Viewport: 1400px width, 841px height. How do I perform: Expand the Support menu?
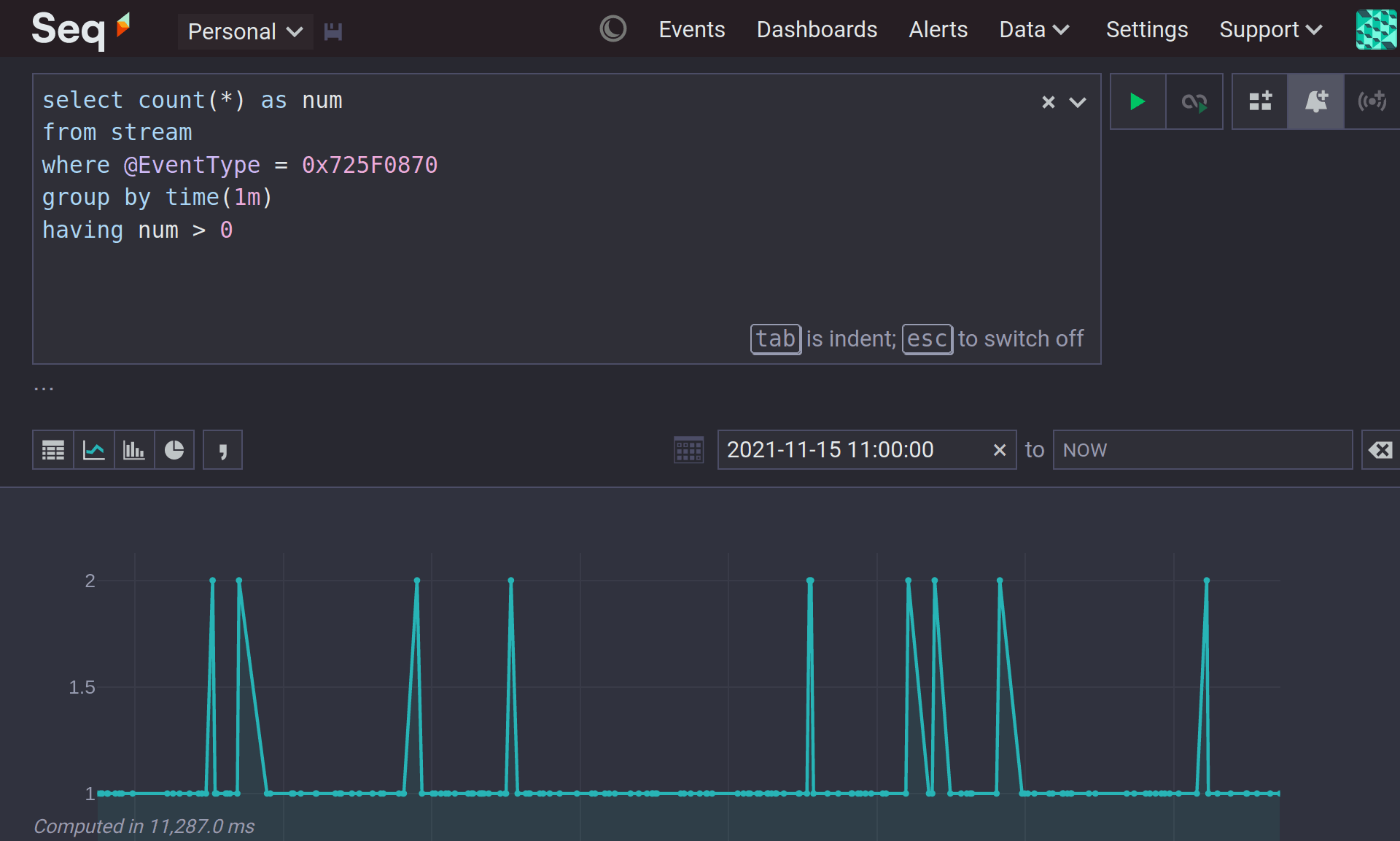tap(1270, 29)
